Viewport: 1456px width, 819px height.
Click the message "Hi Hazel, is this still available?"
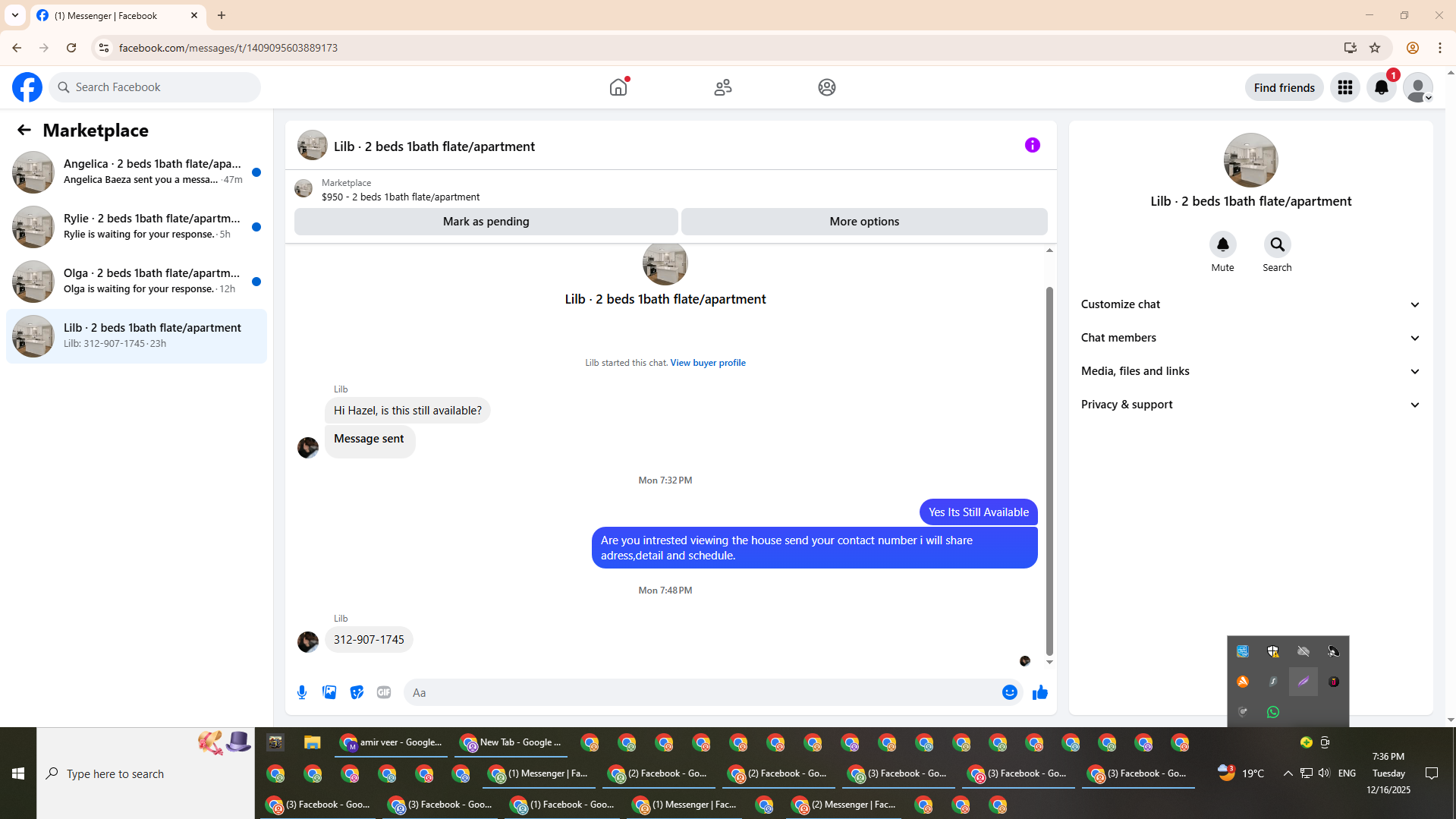[x=407, y=411]
